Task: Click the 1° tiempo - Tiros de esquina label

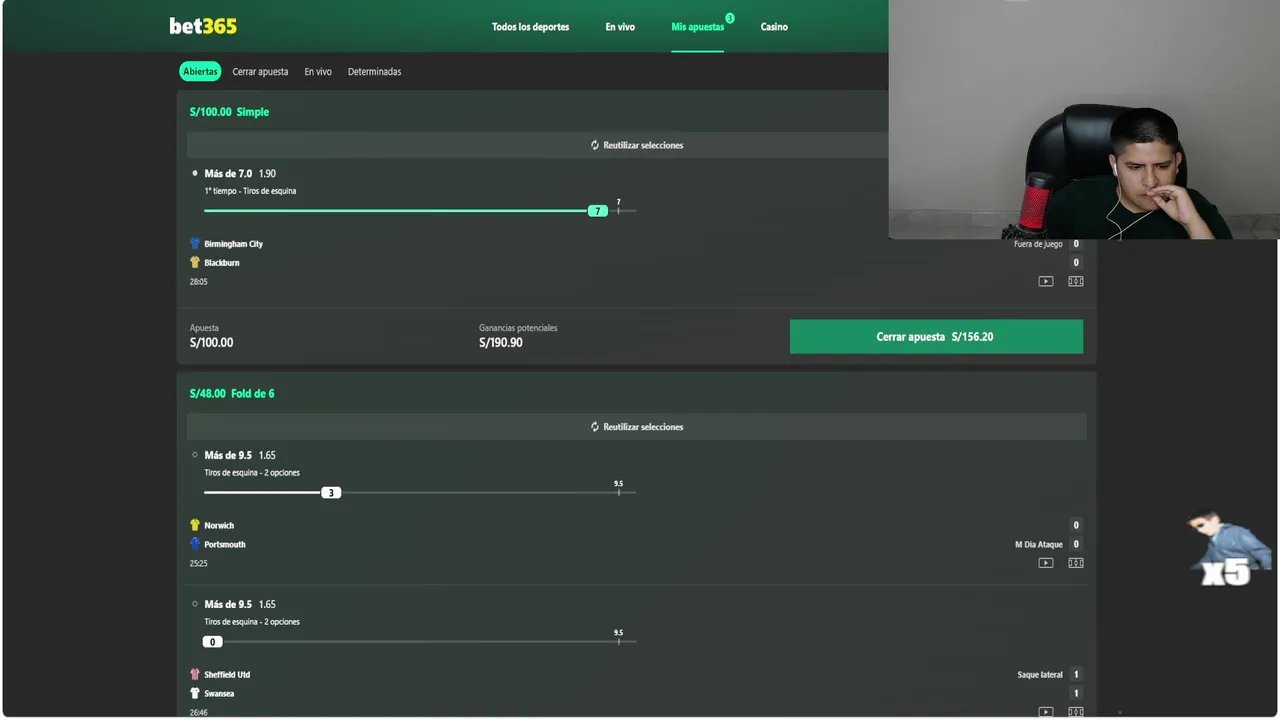Action: tap(250, 191)
